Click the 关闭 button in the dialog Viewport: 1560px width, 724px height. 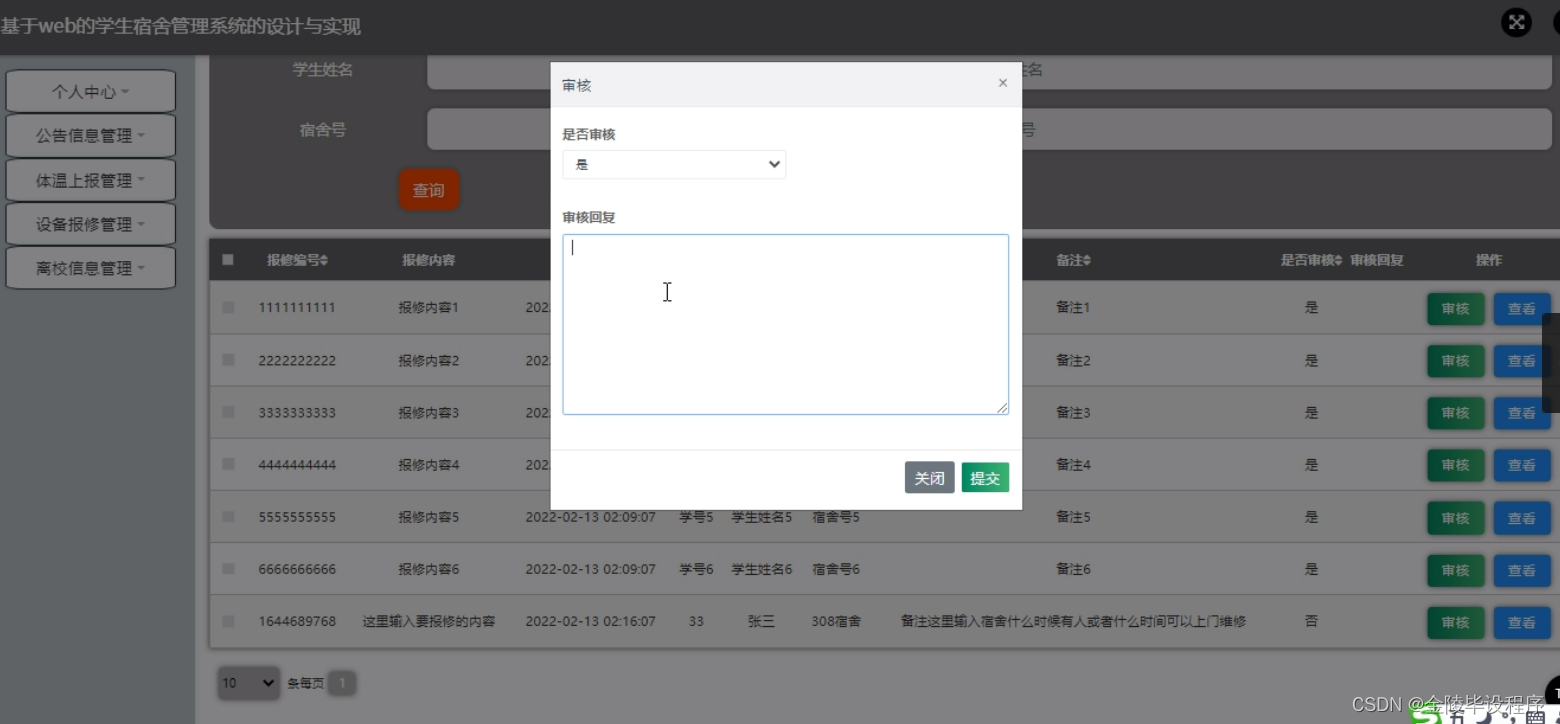[929, 477]
